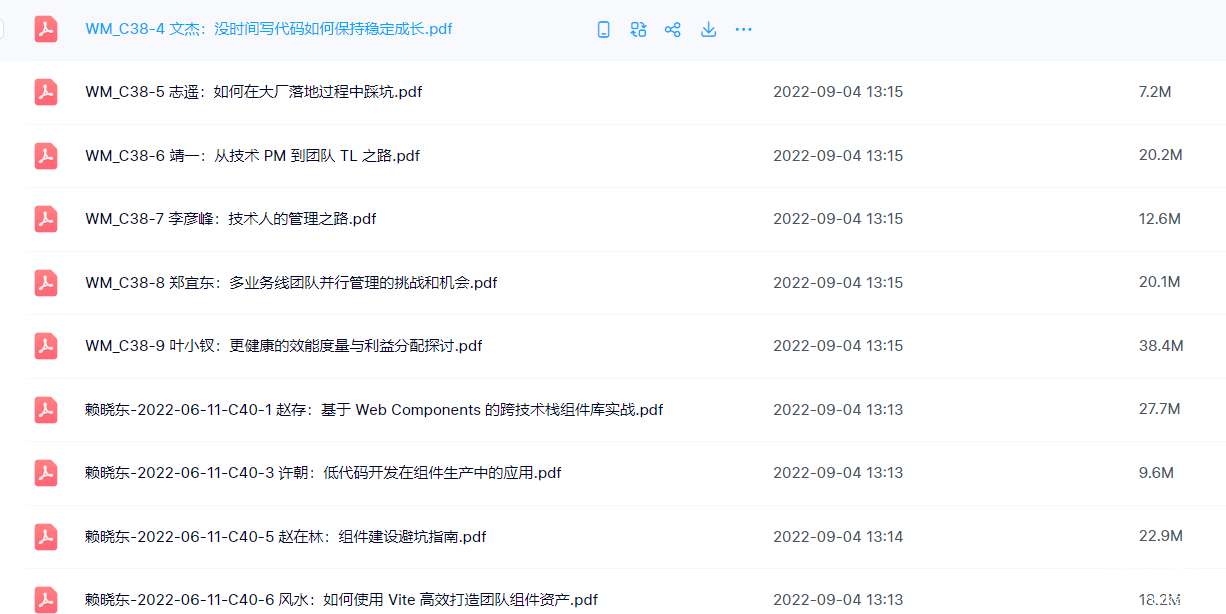Screen dimensions: 1226x614
Task: Click the PDF icon of C40-5 赵在林 file
Action: 46,537
